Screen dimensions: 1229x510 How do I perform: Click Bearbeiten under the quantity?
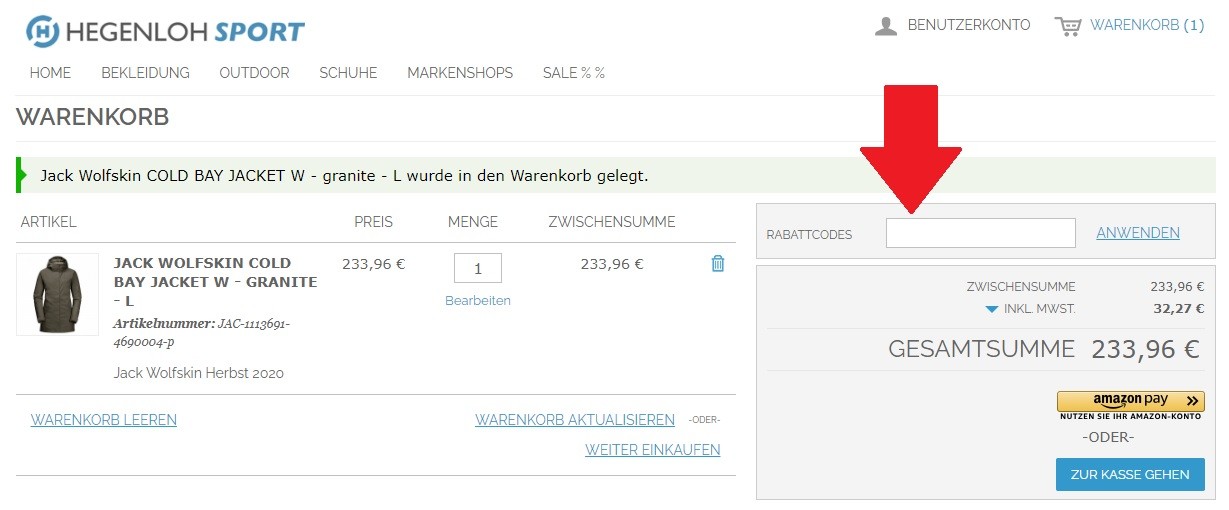(x=478, y=300)
